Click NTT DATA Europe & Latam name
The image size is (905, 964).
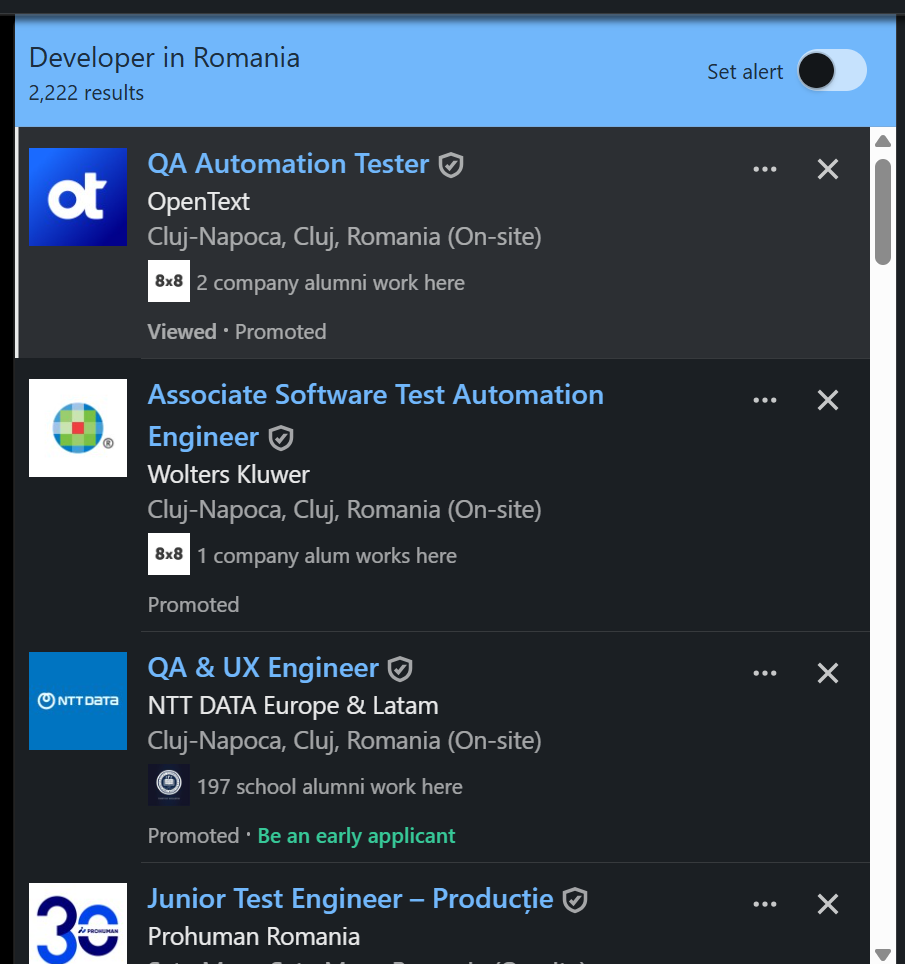click(293, 706)
